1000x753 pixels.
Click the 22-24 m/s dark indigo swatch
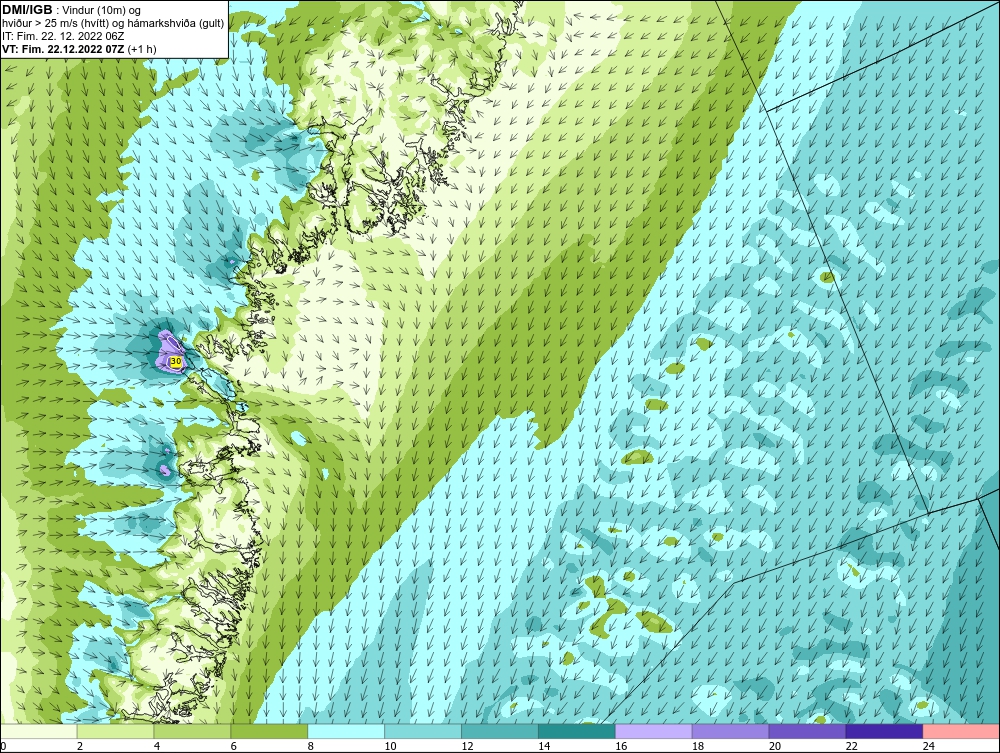click(x=885, y=731)
